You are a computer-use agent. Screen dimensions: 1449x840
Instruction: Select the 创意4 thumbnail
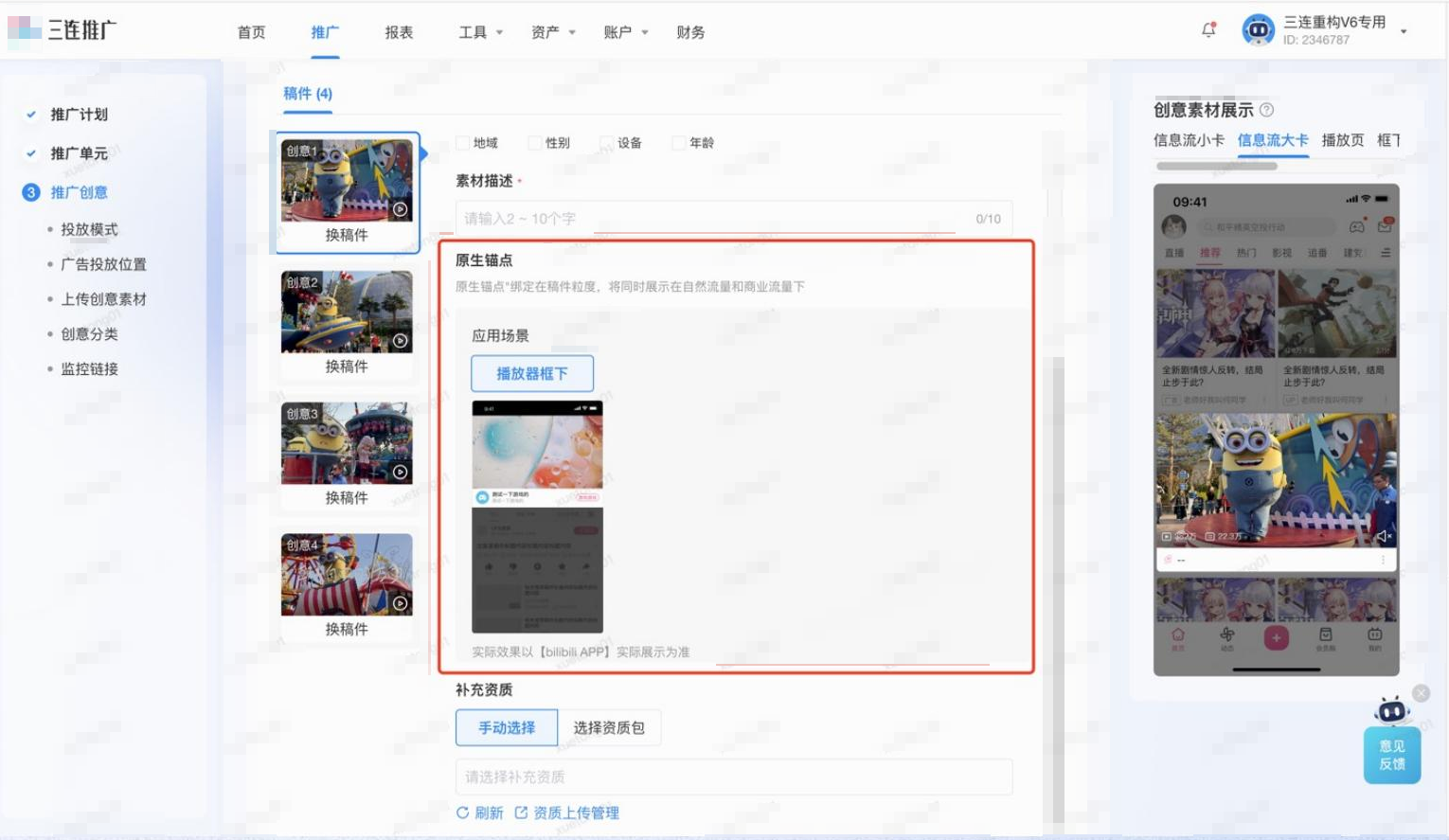[347, 575]
